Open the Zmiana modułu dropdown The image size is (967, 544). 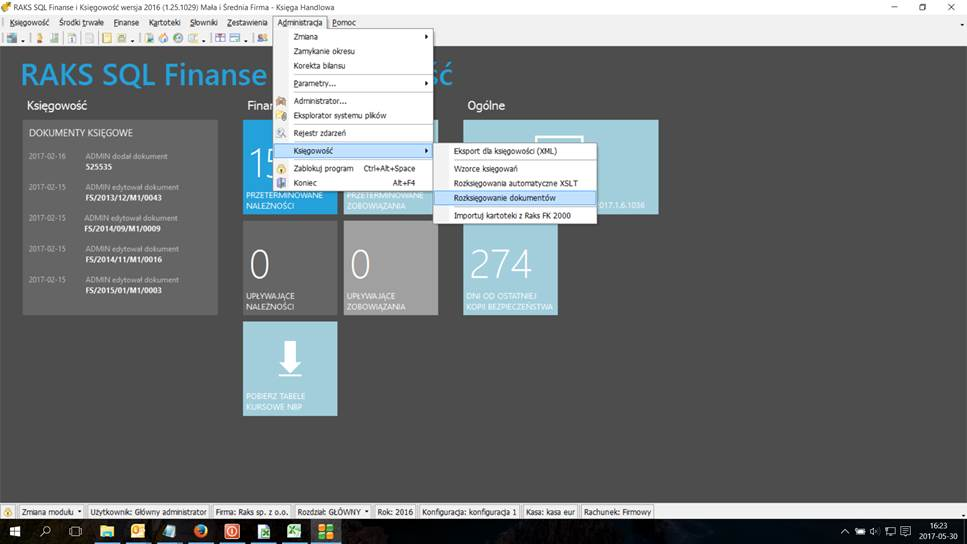pos(49,512)
